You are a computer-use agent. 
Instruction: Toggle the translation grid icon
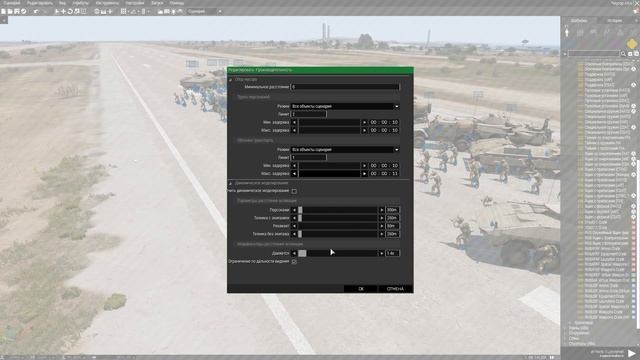pyautogui.click(x=97, y=11)
